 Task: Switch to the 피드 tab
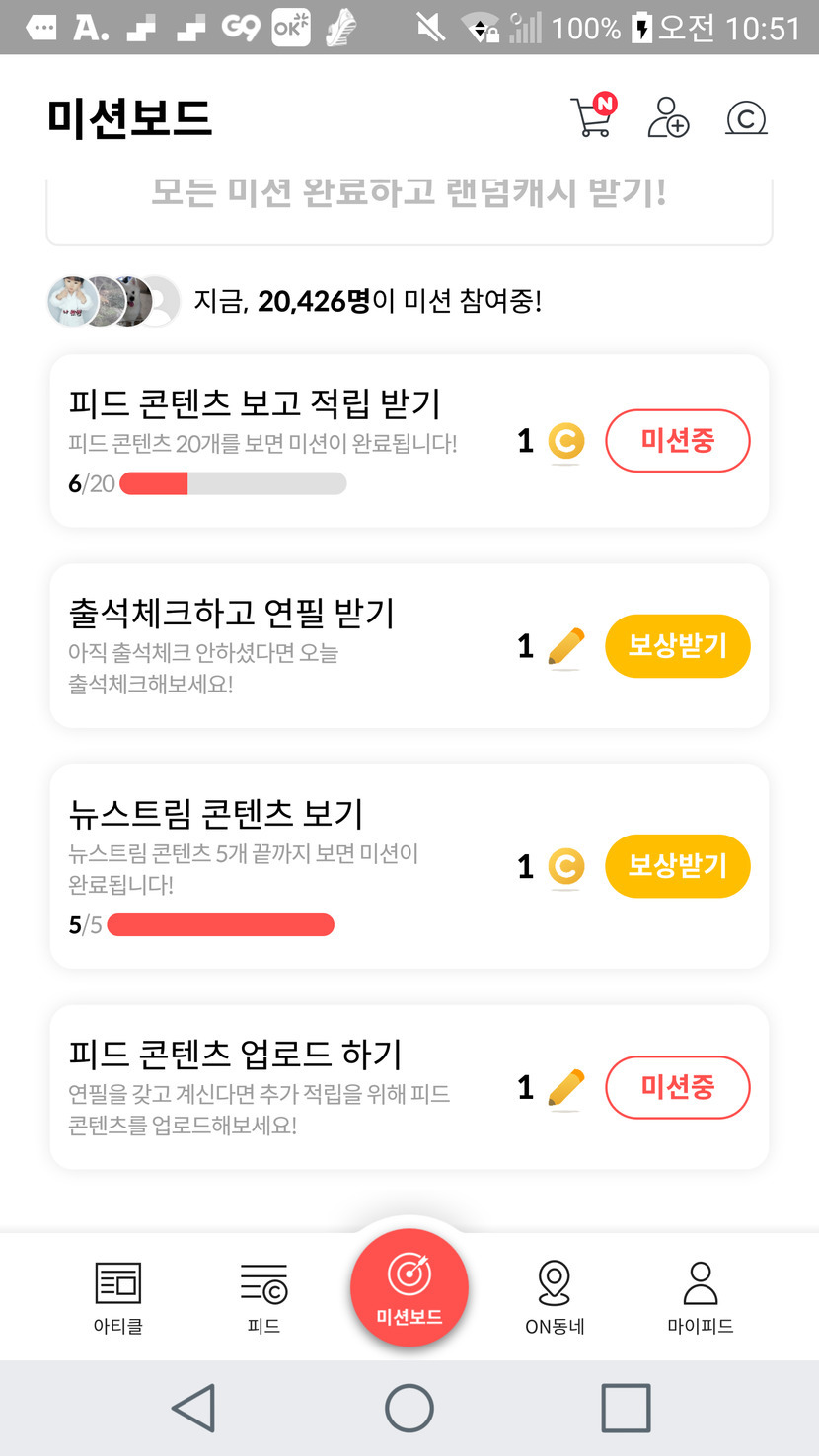click(x=263, y=1296)
